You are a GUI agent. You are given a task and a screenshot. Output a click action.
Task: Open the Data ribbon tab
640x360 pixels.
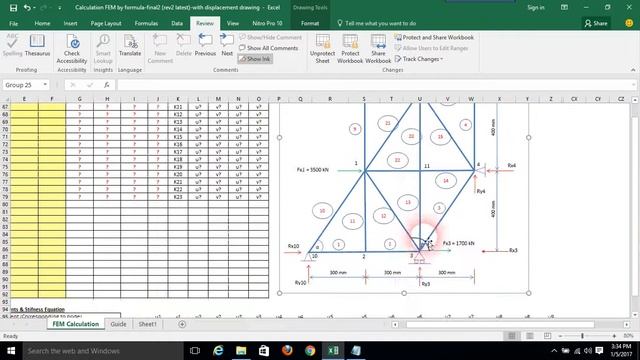pos(177,23)
